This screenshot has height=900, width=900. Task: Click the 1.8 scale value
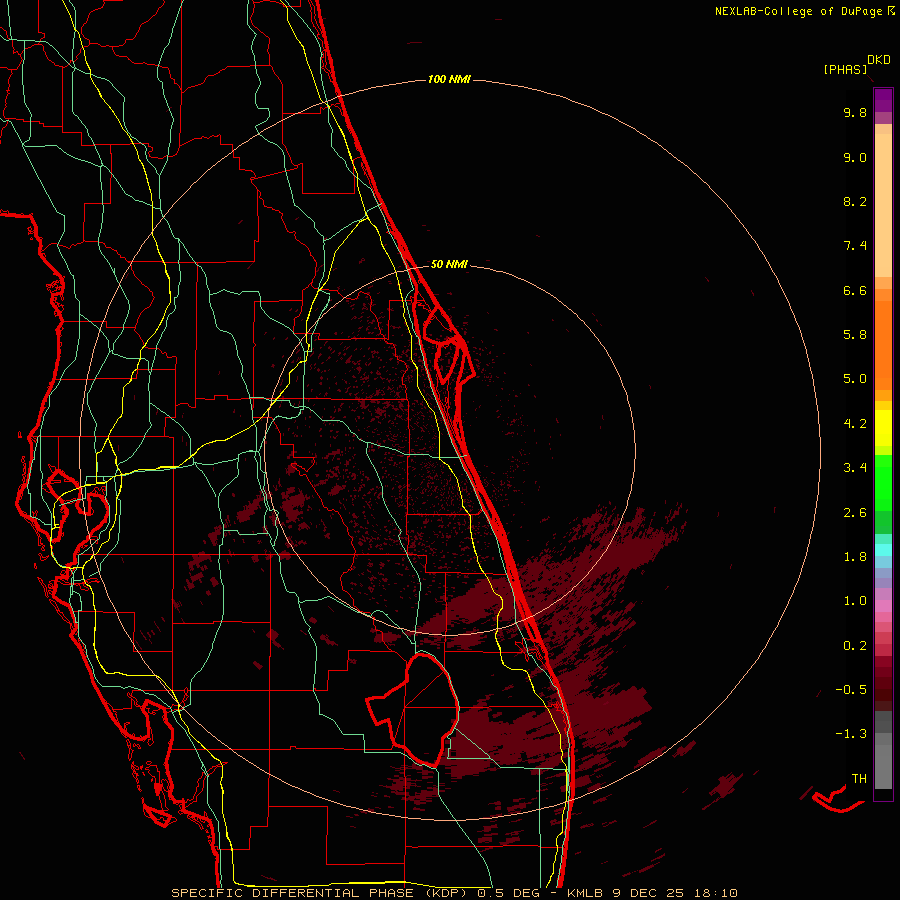click(855, 557)
